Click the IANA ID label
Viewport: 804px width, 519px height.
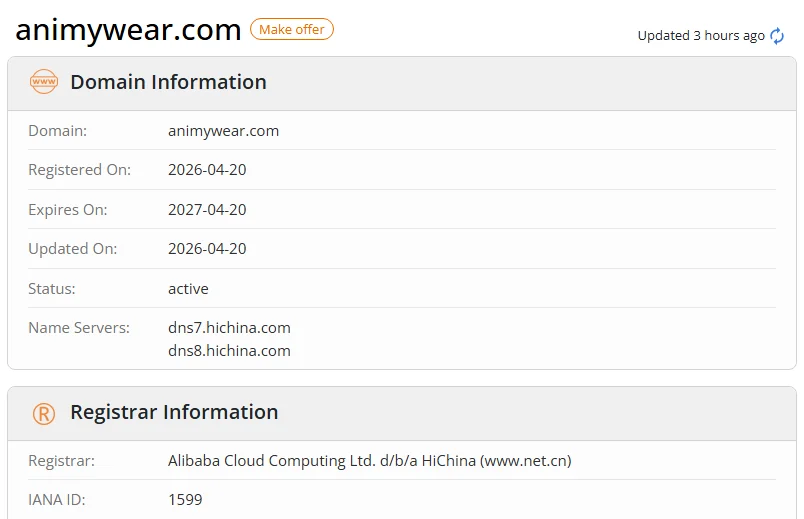(x=57, y=500)
